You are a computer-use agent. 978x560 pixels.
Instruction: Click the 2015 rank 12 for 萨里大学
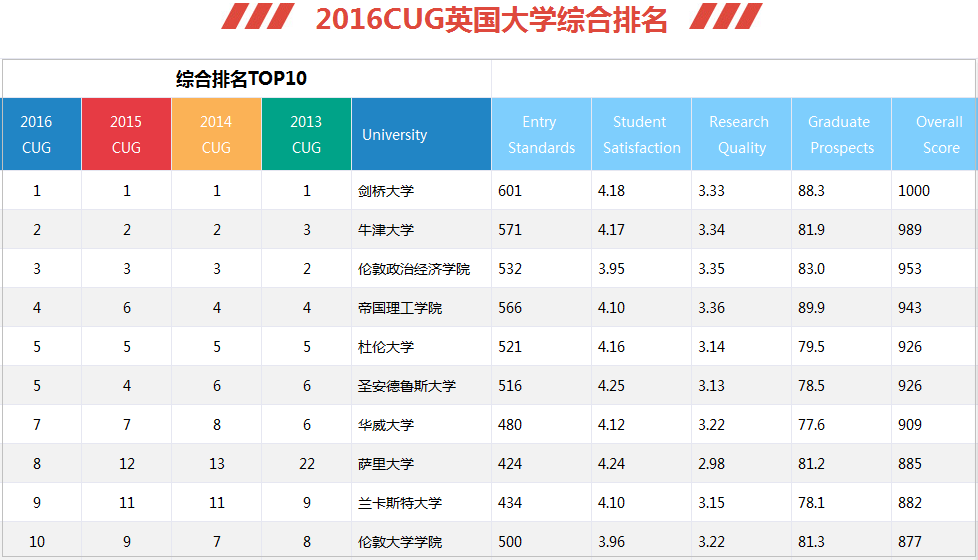coord(127,463)
